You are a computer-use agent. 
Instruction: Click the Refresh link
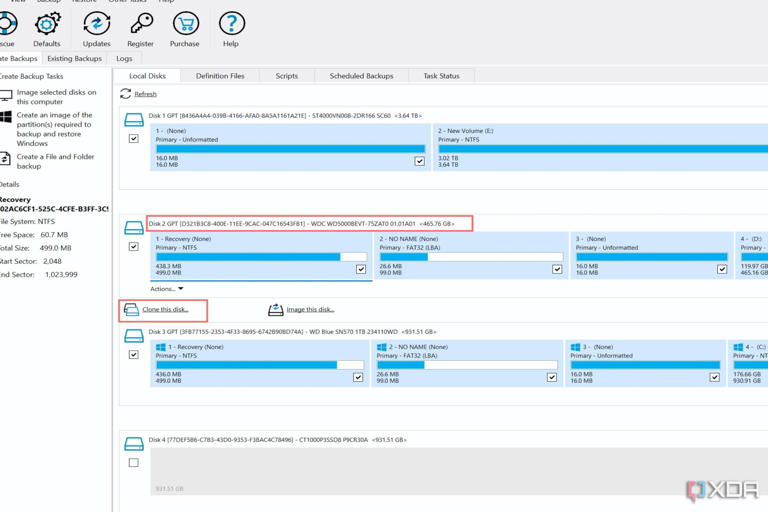pyautogui.click(x=145, y=94)
